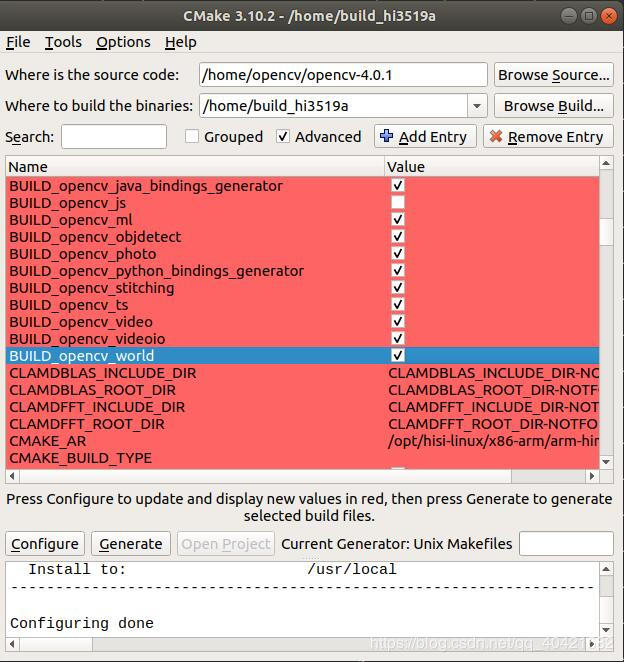624x662 pixels.
Task: Select the BUILD_opencv_stitching entry name
Action: click(x=92, y=288)
